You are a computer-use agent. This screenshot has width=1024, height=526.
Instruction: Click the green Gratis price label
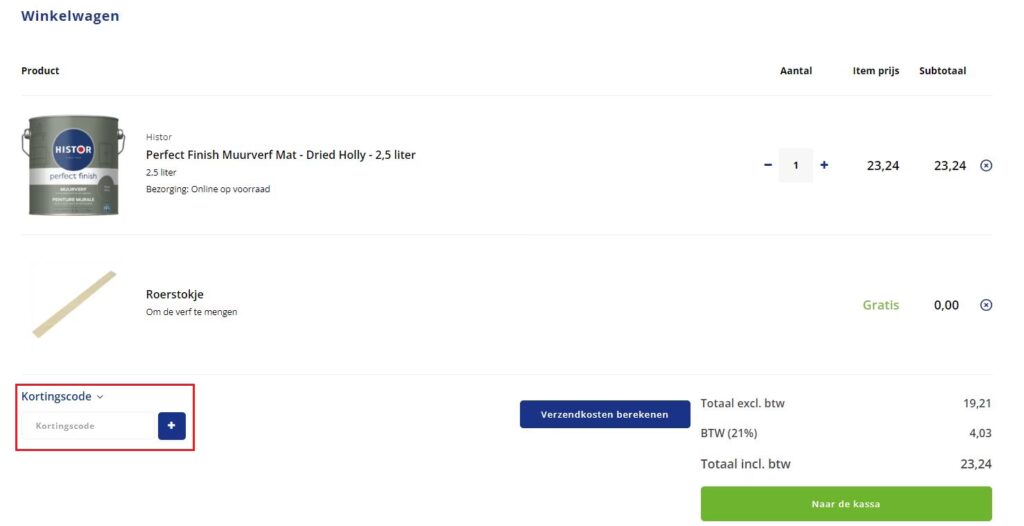click(x=880, y=305)
